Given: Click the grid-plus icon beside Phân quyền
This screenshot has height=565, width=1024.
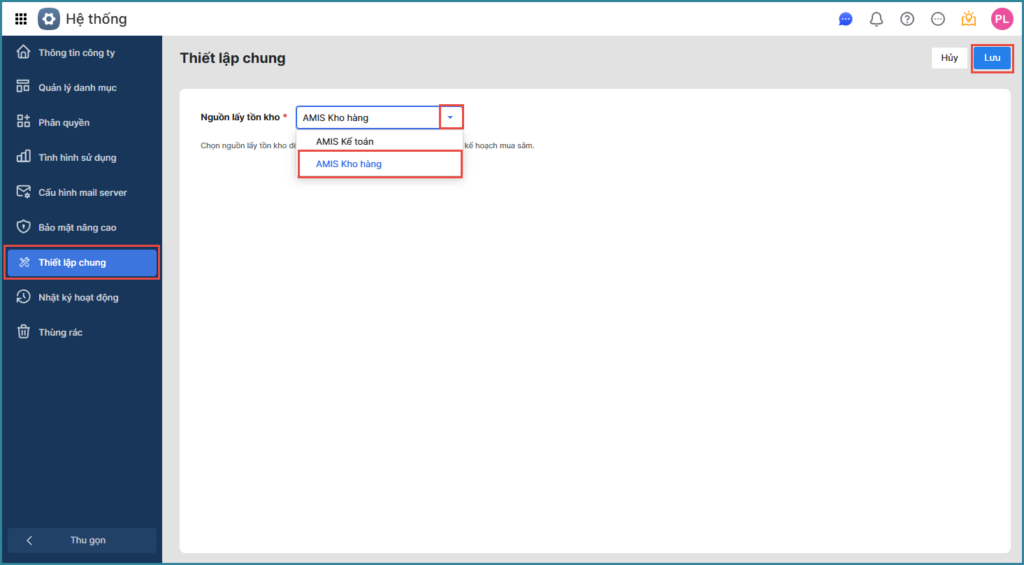Looking at the screenshot, I should coord(24,122).
